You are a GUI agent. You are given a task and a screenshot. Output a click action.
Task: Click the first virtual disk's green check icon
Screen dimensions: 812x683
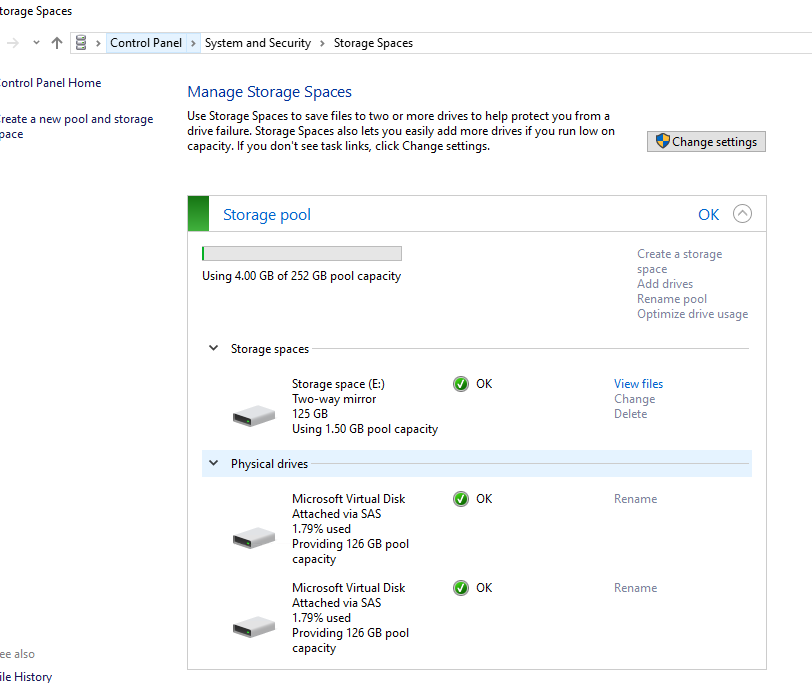460,499
